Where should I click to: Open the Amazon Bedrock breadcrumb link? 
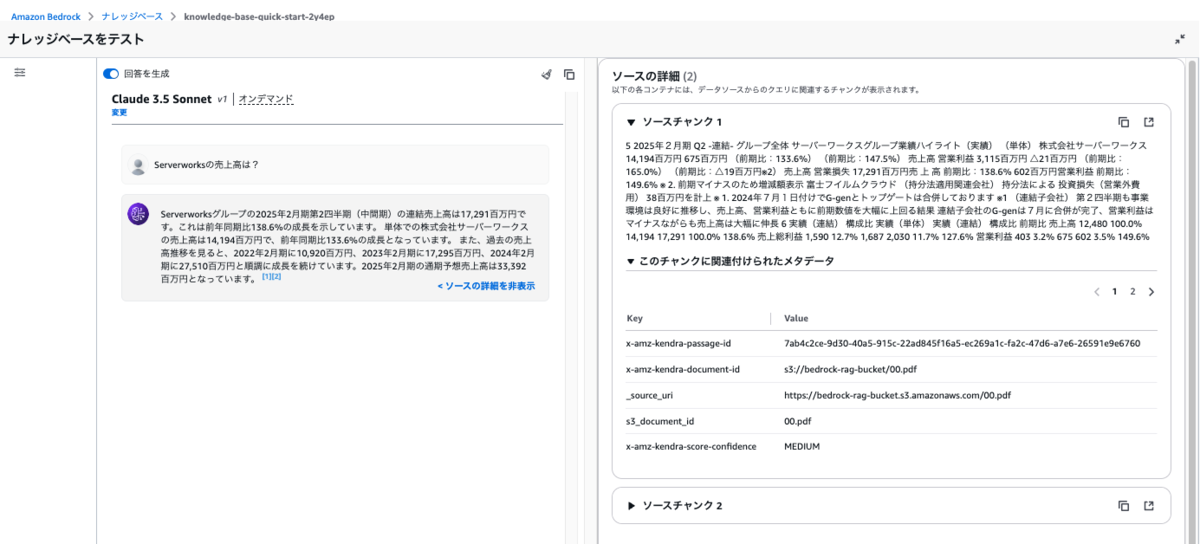(x=45, y=17)
